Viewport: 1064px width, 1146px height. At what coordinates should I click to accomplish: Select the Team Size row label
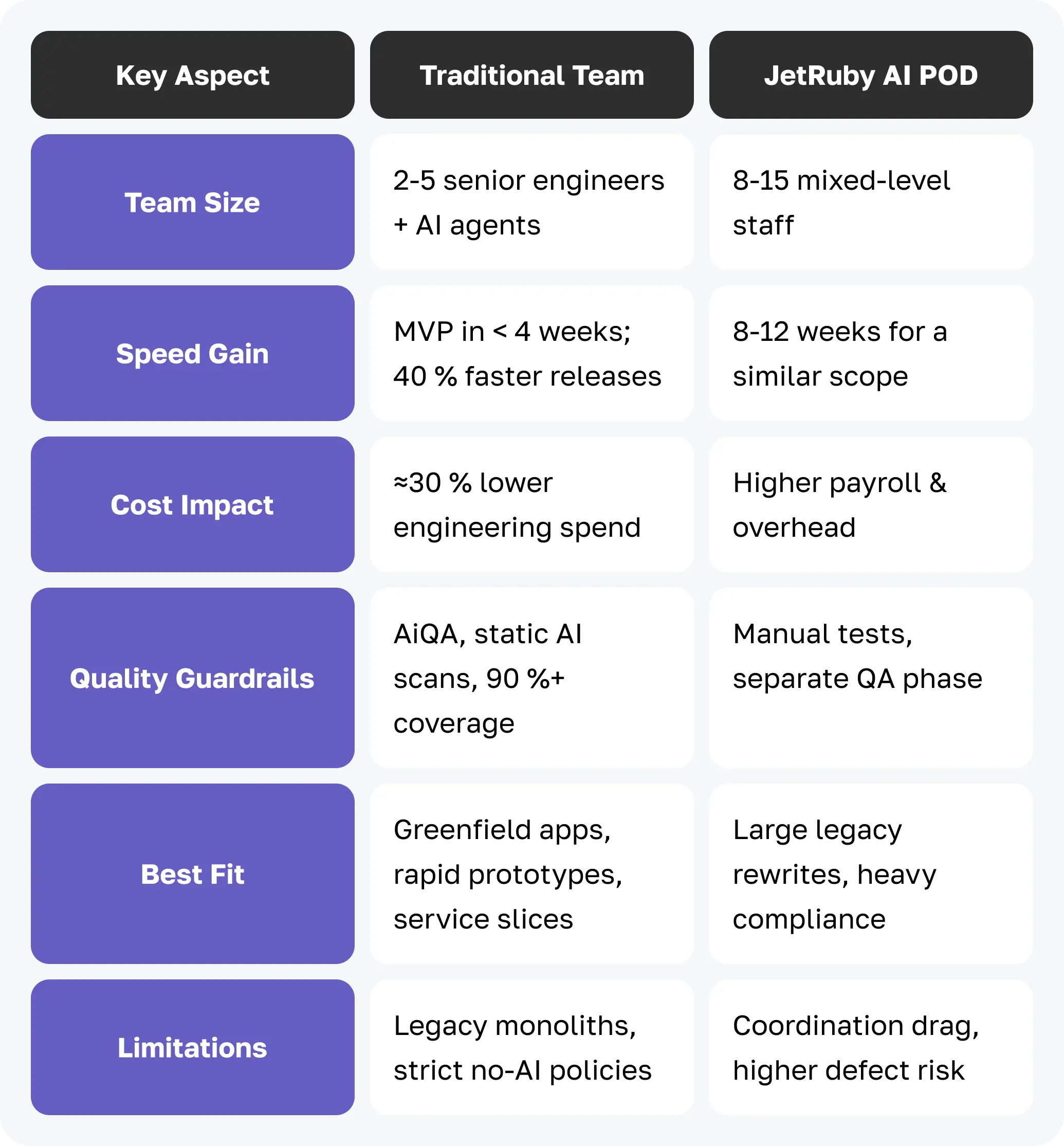pyautogui.click(x=192, y=202)
